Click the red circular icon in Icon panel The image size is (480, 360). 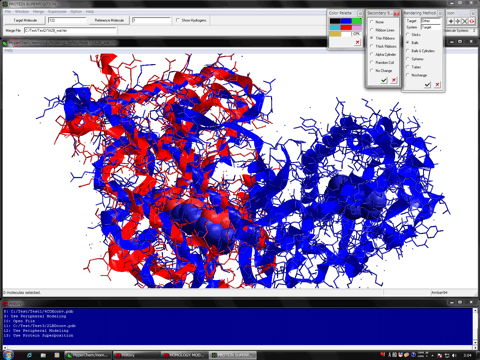click(x=472, y=21)
